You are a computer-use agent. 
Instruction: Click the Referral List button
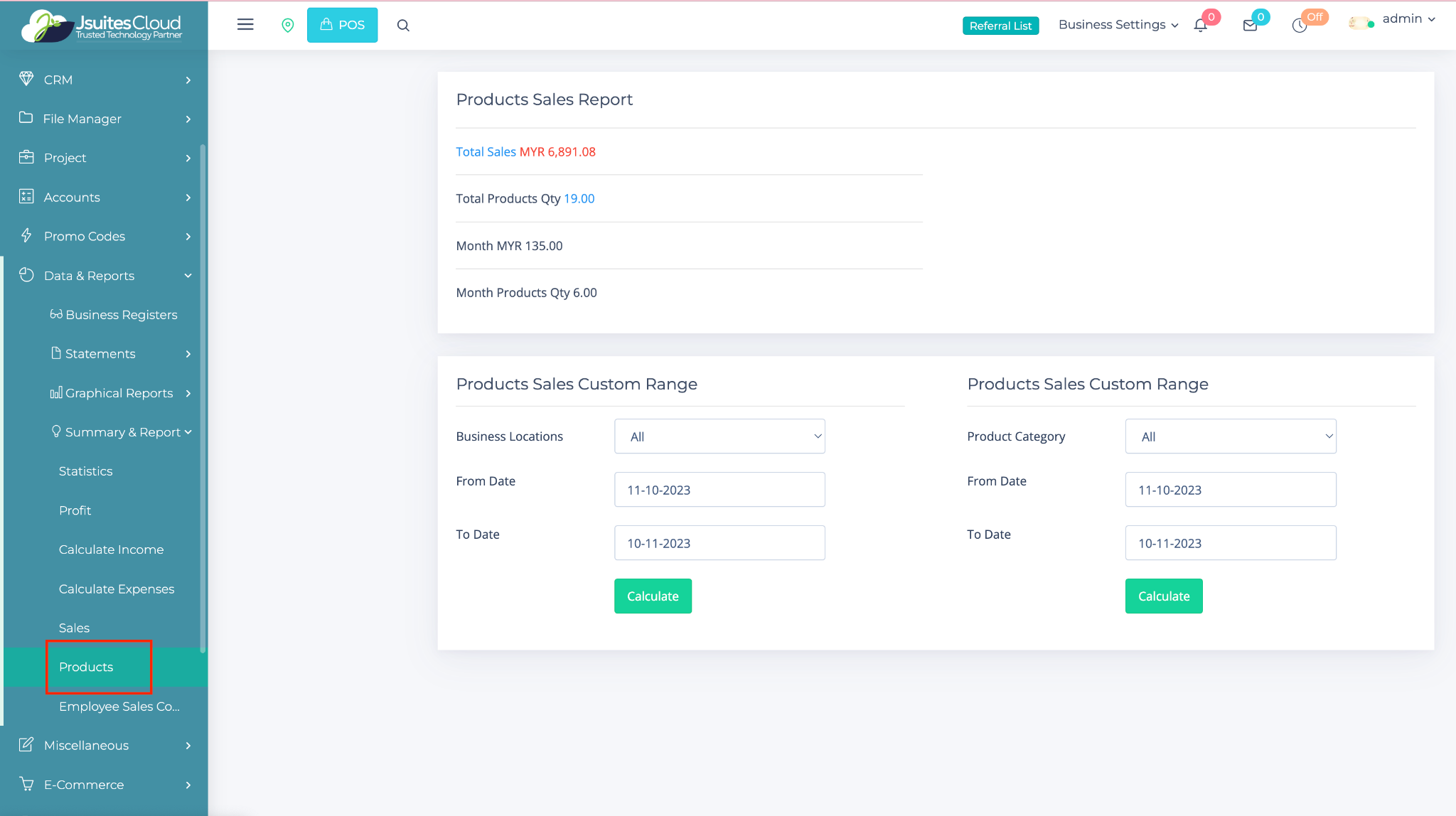[x=1000, y=26]
